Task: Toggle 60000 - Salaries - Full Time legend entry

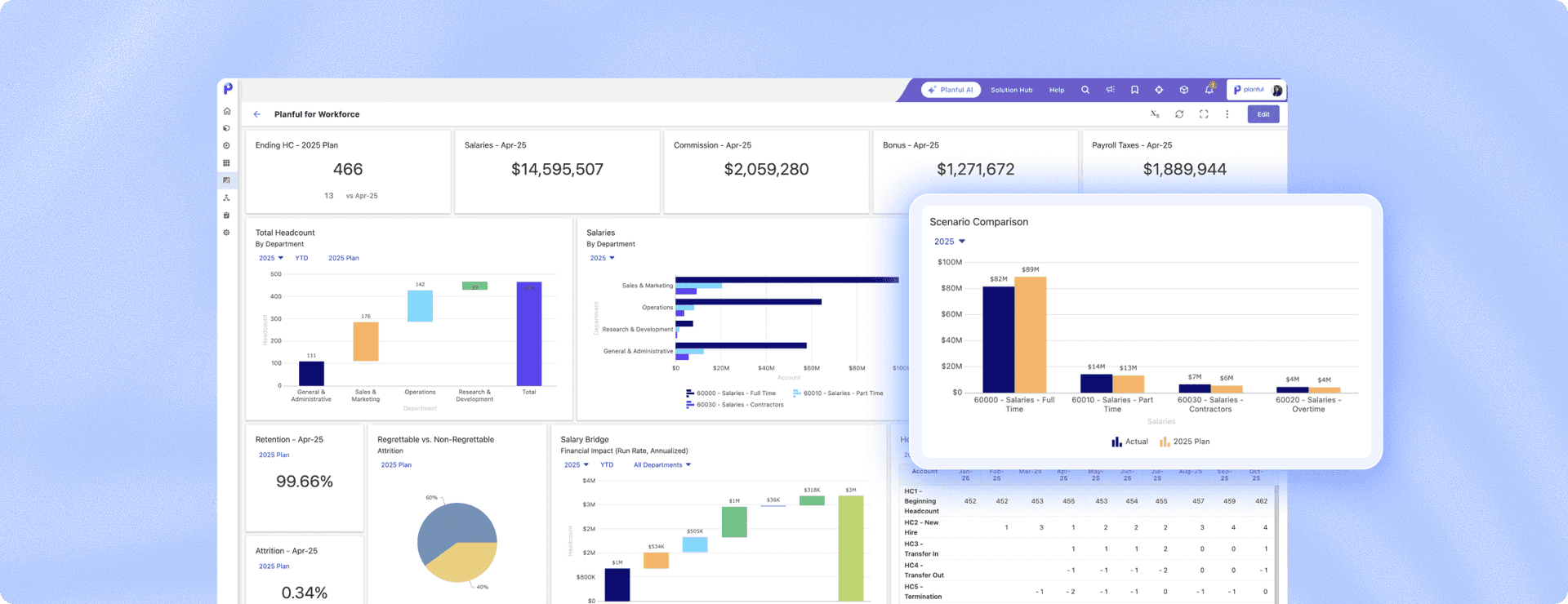Action: click(x=731, y=393)
